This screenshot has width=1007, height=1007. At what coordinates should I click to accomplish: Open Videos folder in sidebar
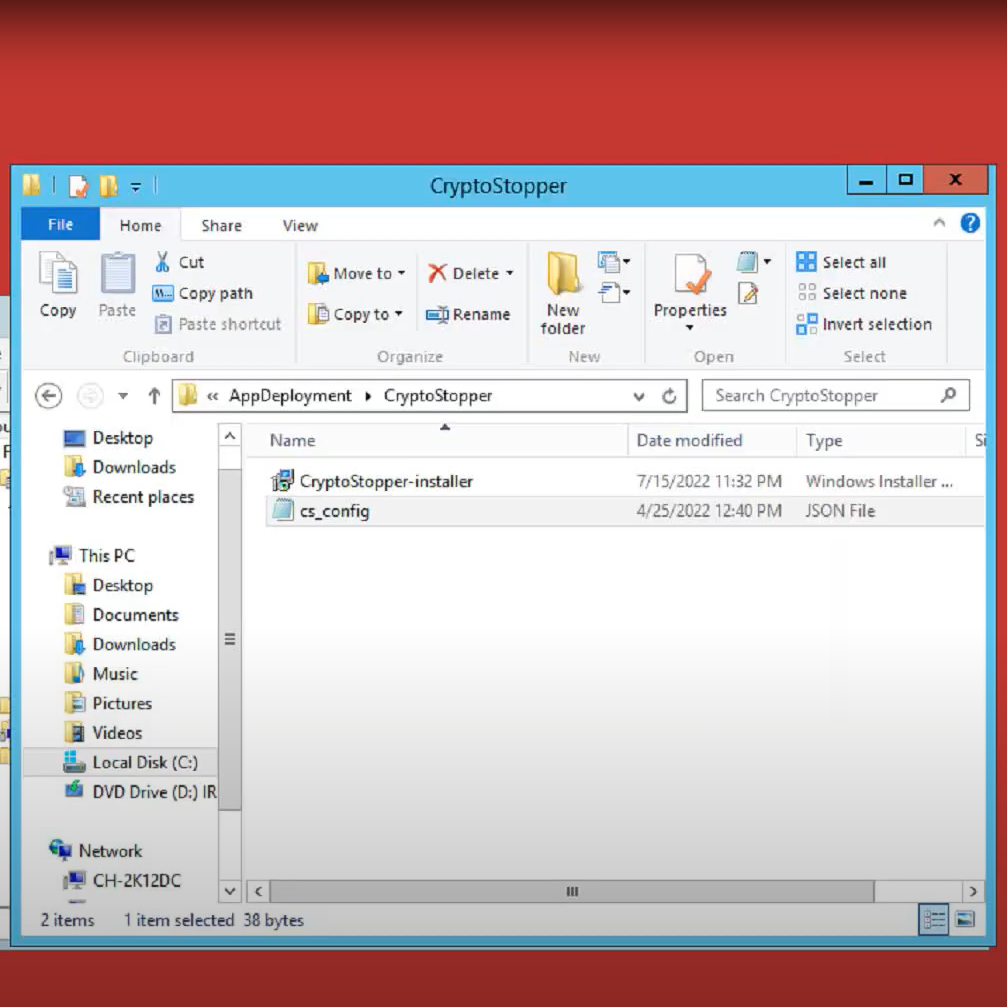pyautogui.click(x=103, y=733)
